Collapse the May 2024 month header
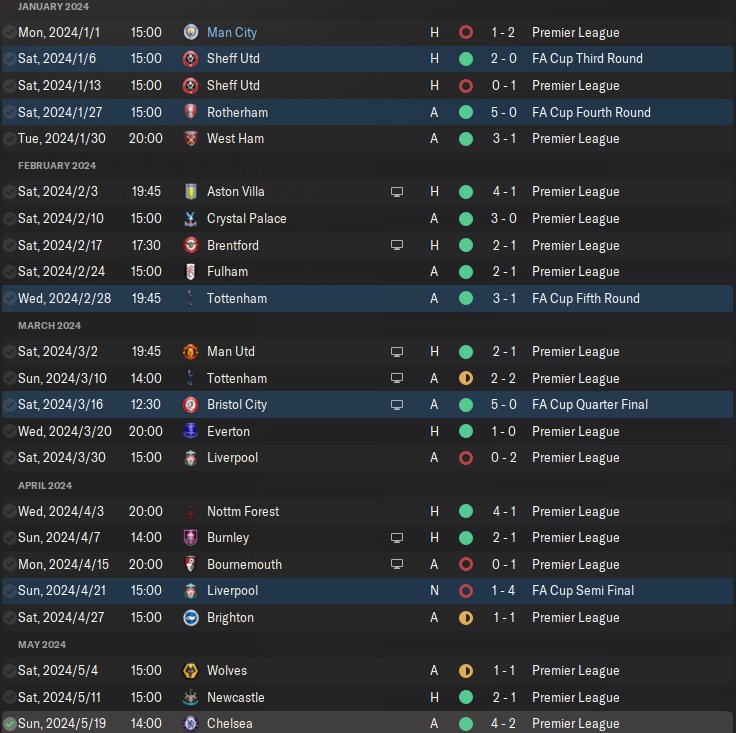 point(42,645)
